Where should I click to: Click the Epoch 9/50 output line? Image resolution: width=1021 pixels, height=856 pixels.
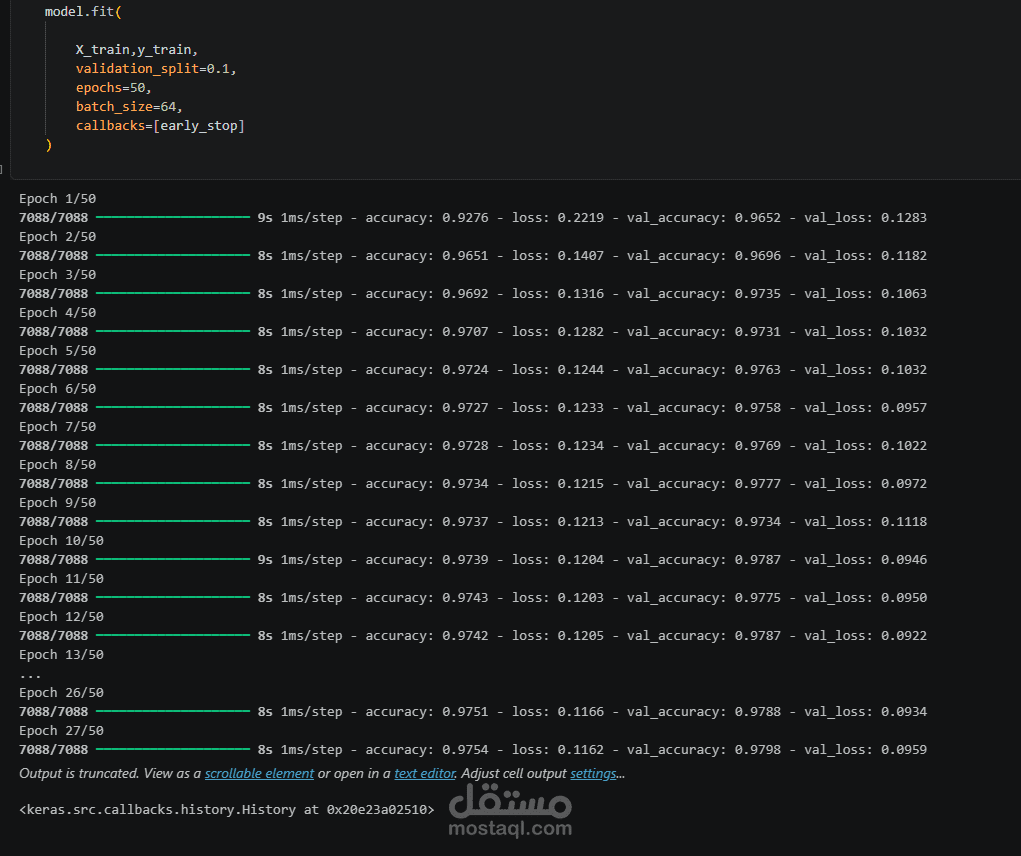(57, 503)
